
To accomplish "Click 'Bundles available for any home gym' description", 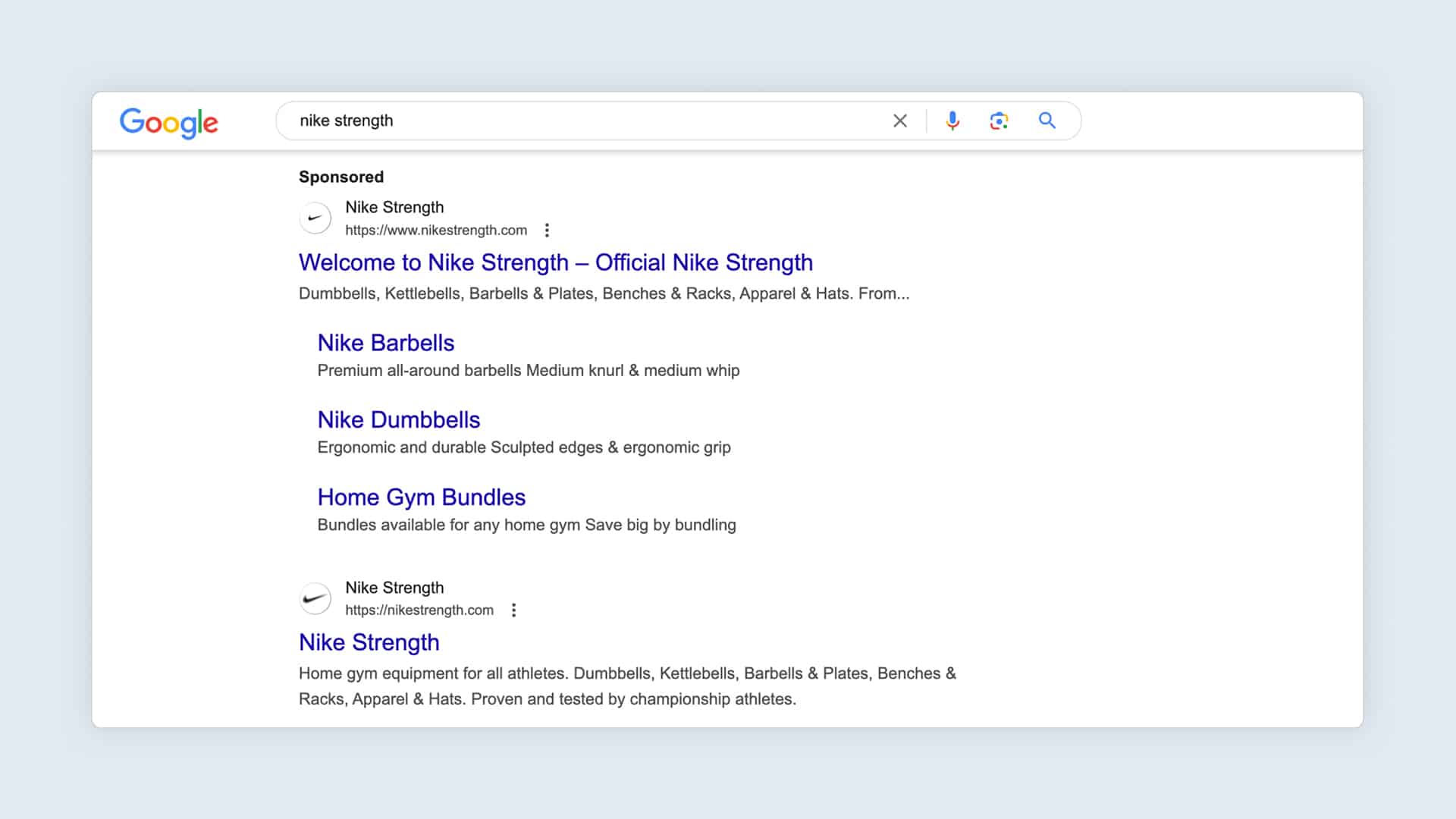I will click(x=527, y=525).
